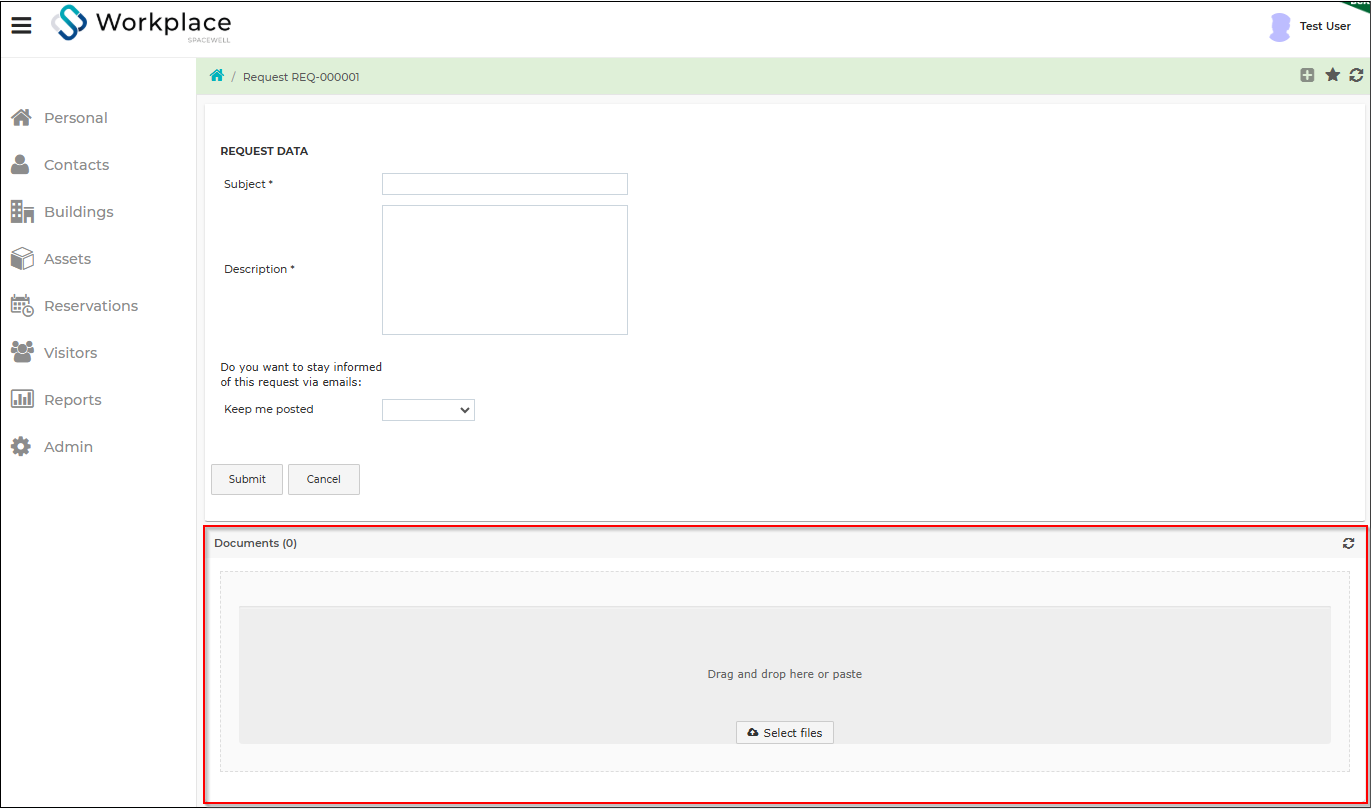Screen dimensions: 1371x809
Task: Click the Visitors group icon
Action: [x=22, y=352]
